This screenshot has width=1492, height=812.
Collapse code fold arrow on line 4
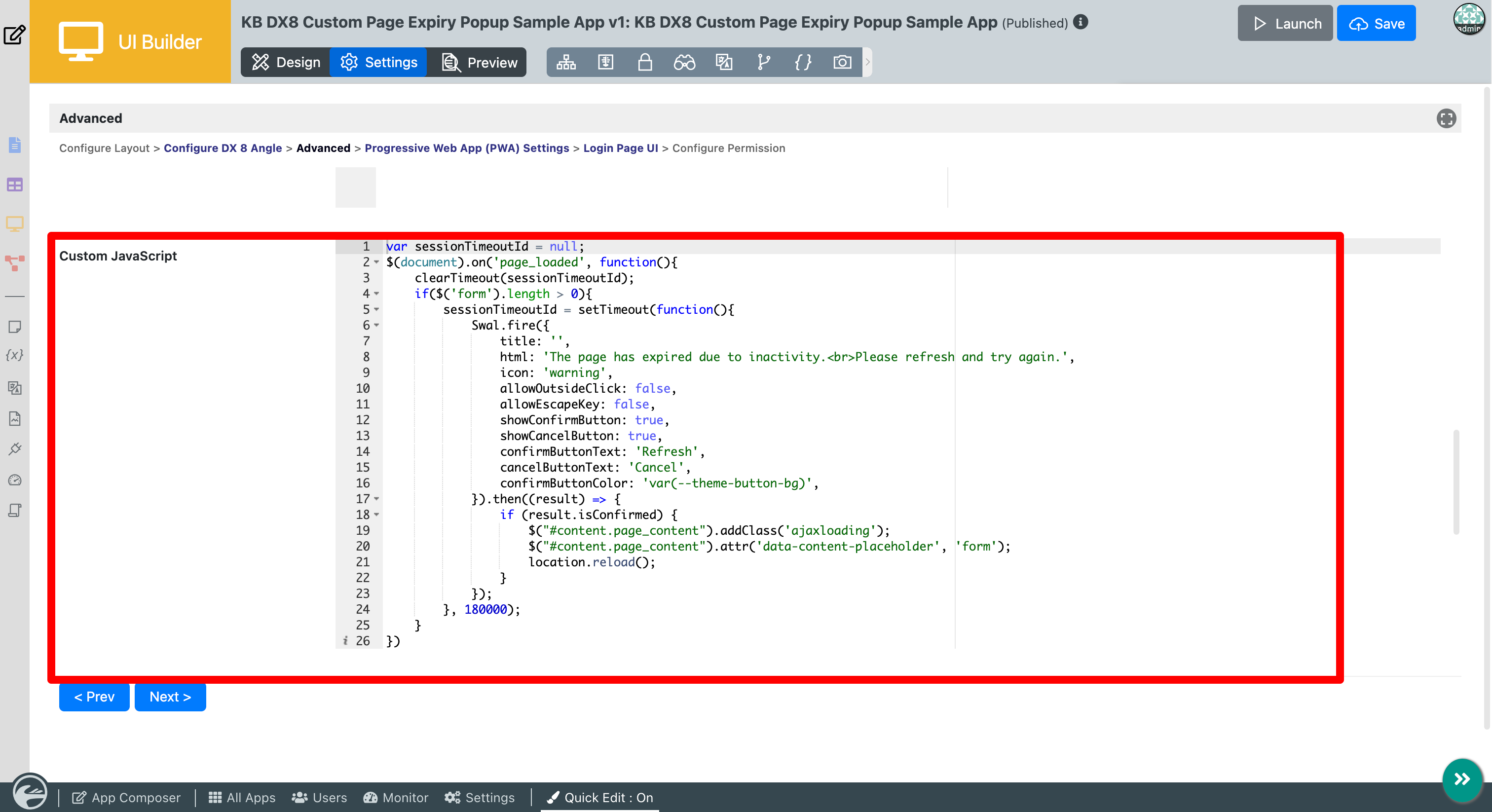tap(376, 294)
